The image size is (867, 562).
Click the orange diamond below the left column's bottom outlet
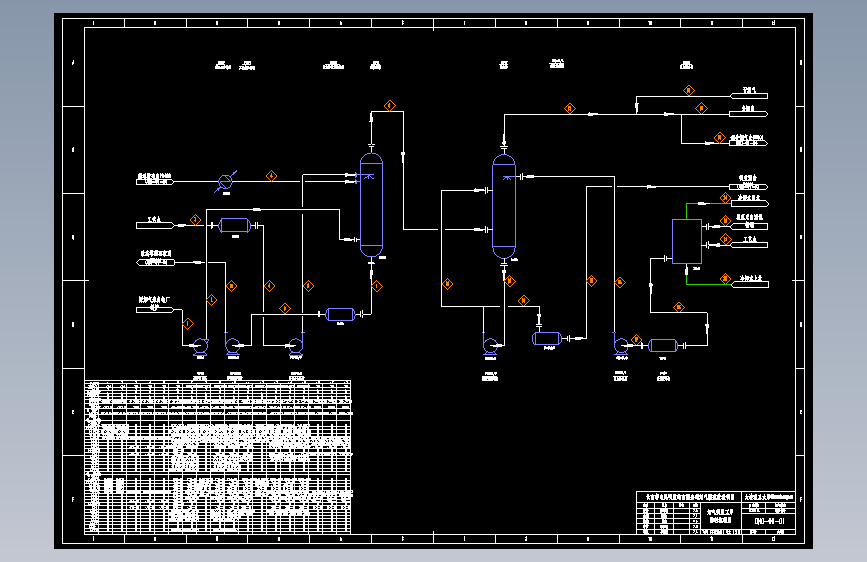pyautogui.click(x=377, y=286)
